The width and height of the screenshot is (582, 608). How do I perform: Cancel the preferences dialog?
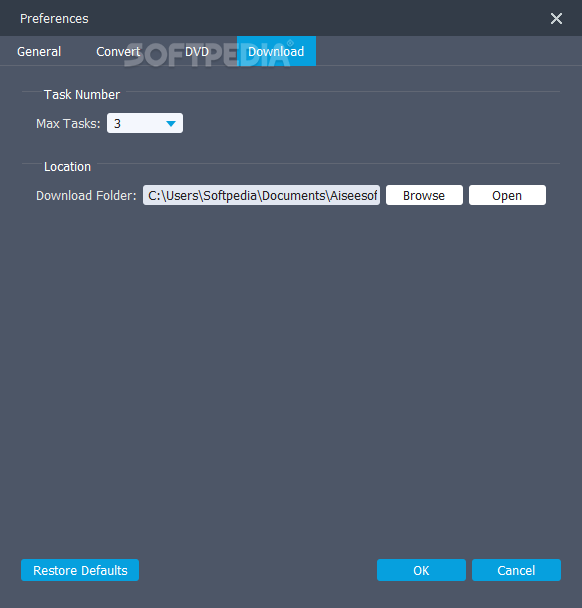(x=516, y=570)
